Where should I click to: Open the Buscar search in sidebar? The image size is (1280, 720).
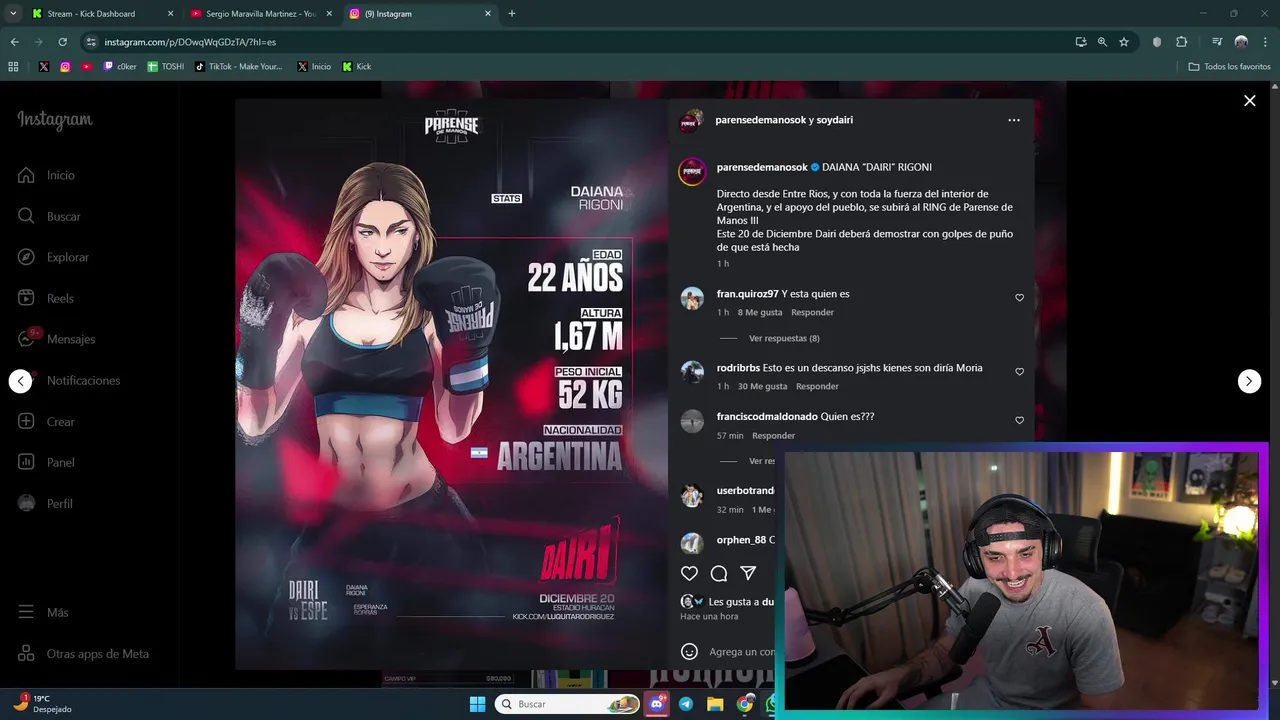[x=49, y=216]
